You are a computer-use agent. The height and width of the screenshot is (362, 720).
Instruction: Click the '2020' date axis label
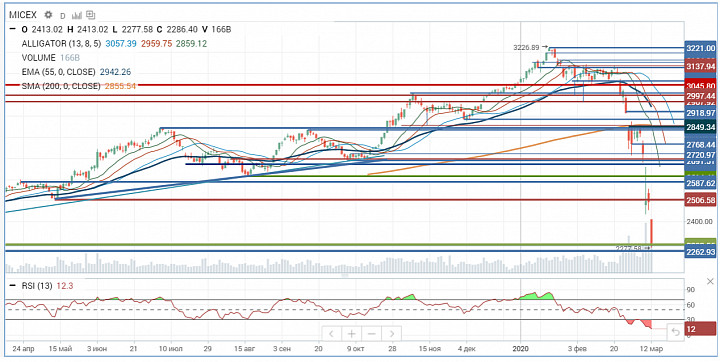point(520,349)
